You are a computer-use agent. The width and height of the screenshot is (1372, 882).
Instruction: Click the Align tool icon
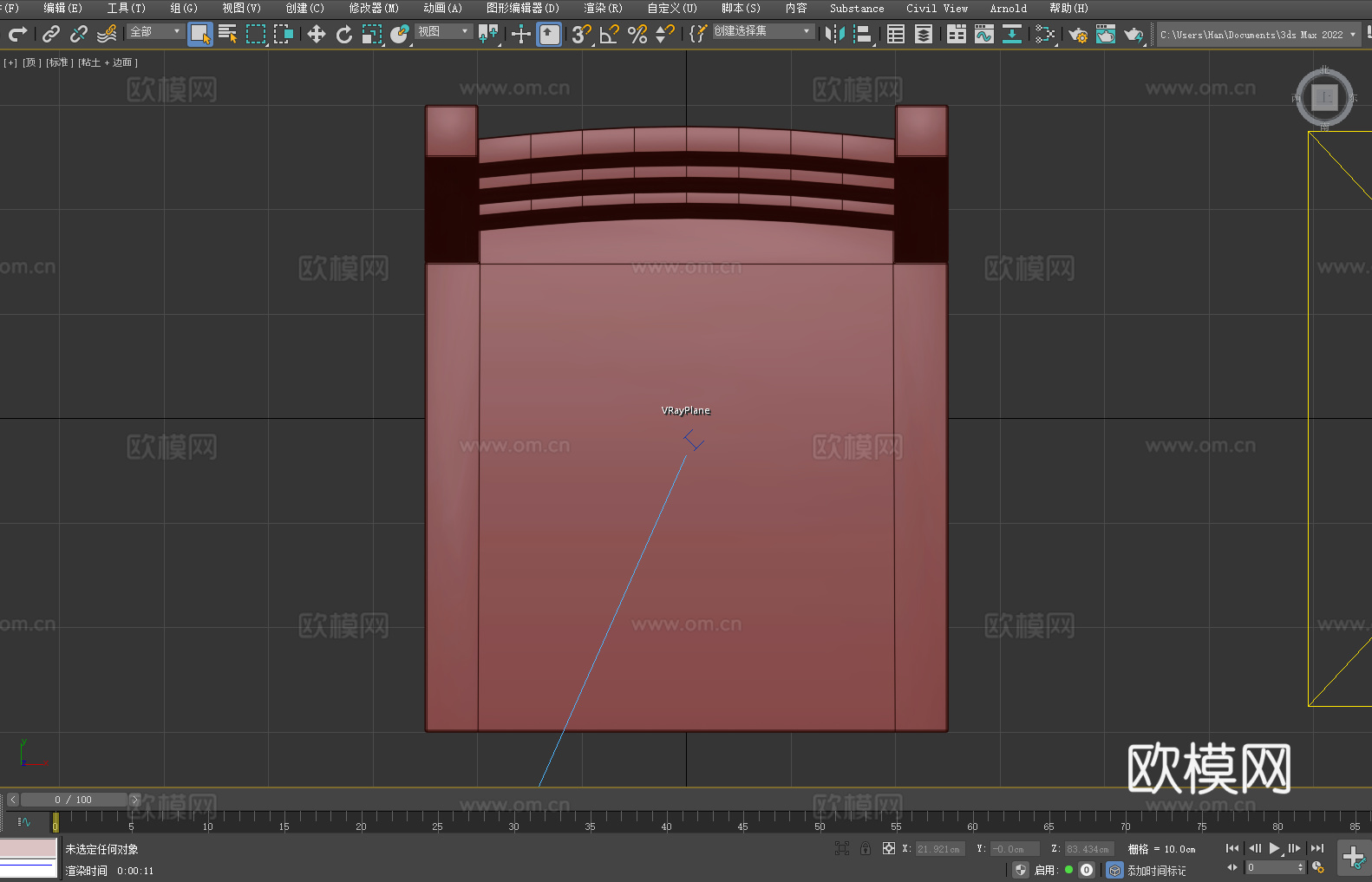coord(863,34)
